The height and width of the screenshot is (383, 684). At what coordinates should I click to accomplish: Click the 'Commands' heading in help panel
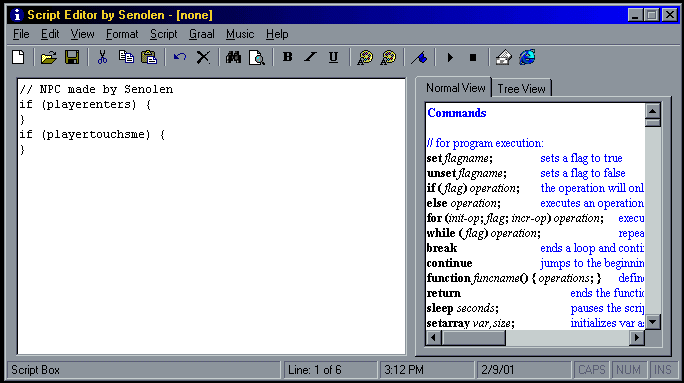pos(457,113)
